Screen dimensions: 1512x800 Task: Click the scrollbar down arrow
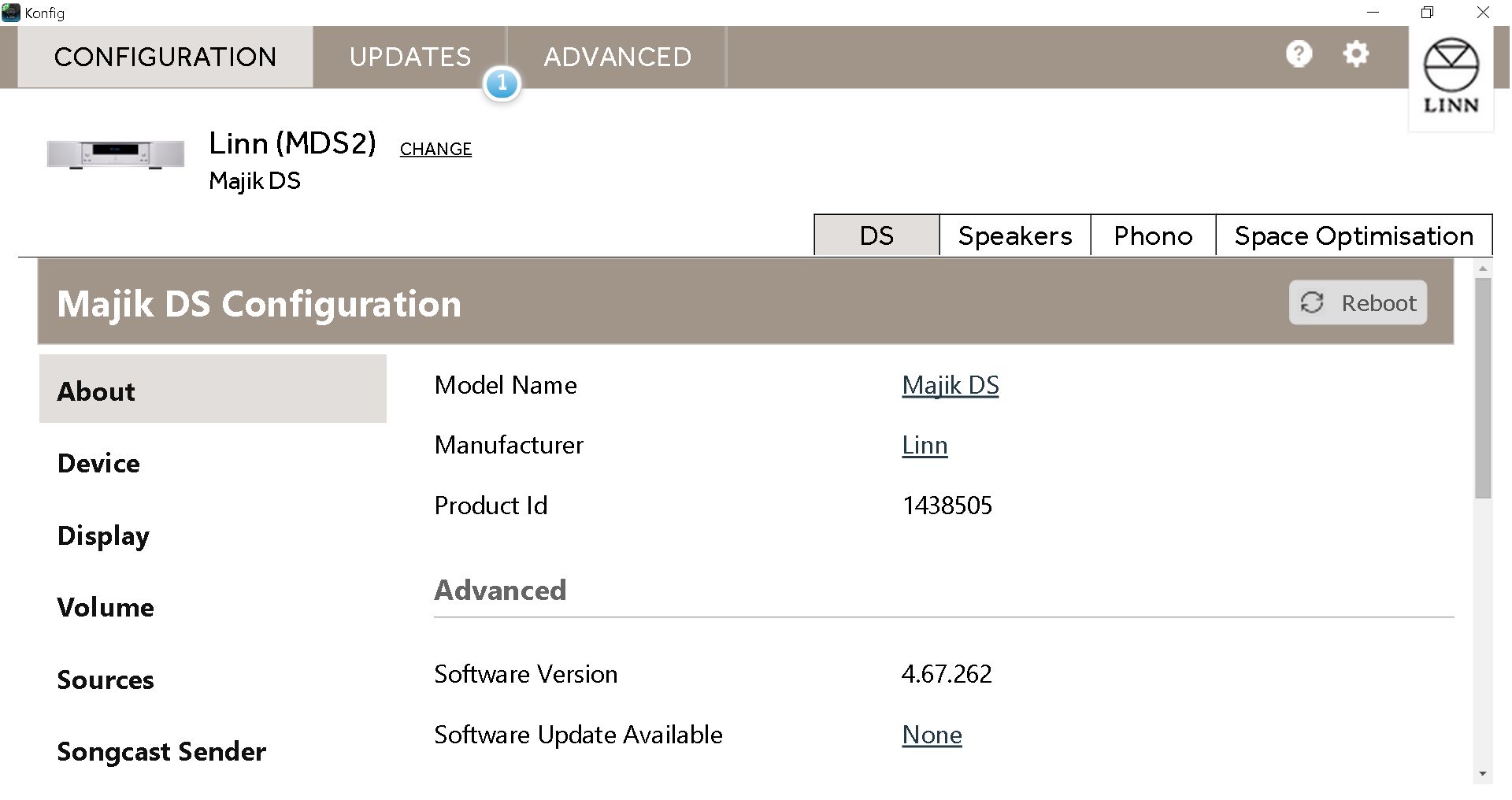(1483, 774)
